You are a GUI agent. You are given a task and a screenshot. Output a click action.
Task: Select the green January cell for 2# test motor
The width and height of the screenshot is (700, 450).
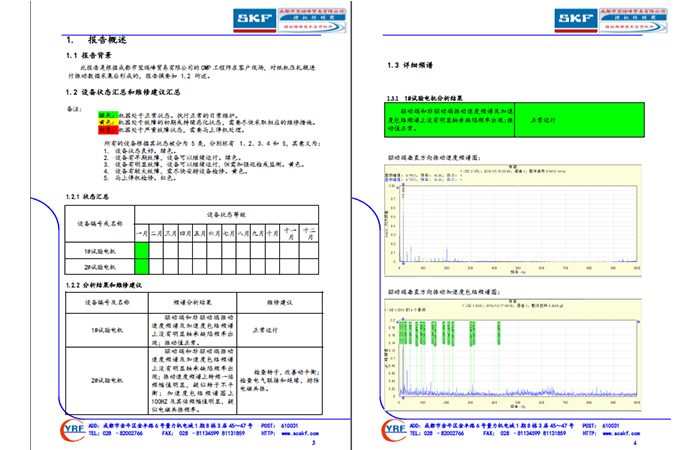point(141,266)
